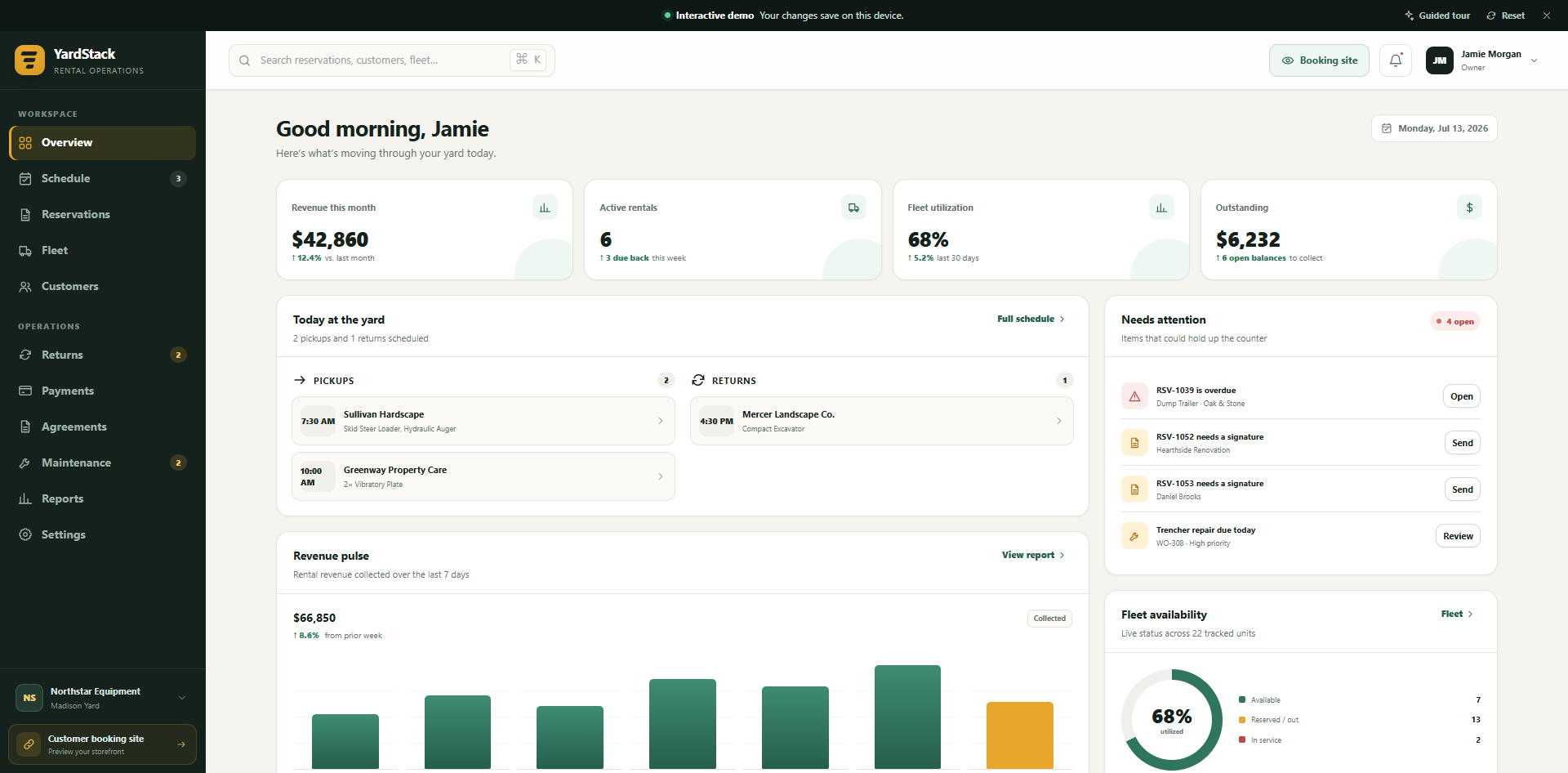Click the Outstanding dollar icon
The image size is (1568, 773).
[x=1469, y=208]
